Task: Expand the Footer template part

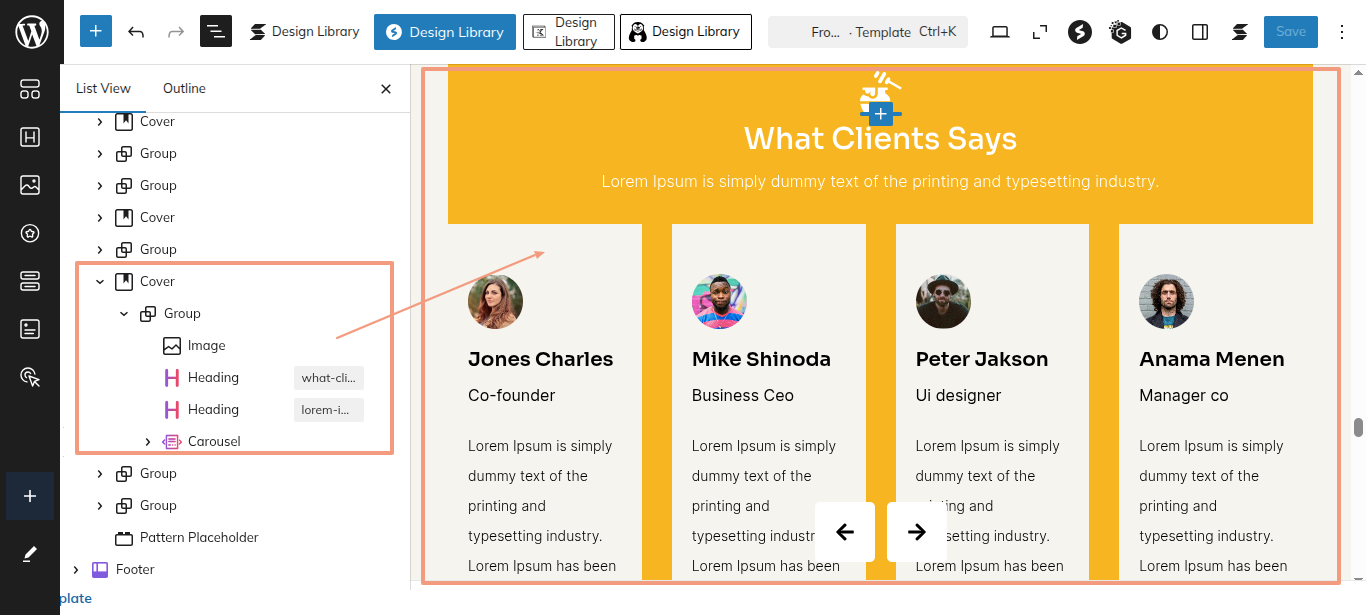Action: [x=76, y=570]
